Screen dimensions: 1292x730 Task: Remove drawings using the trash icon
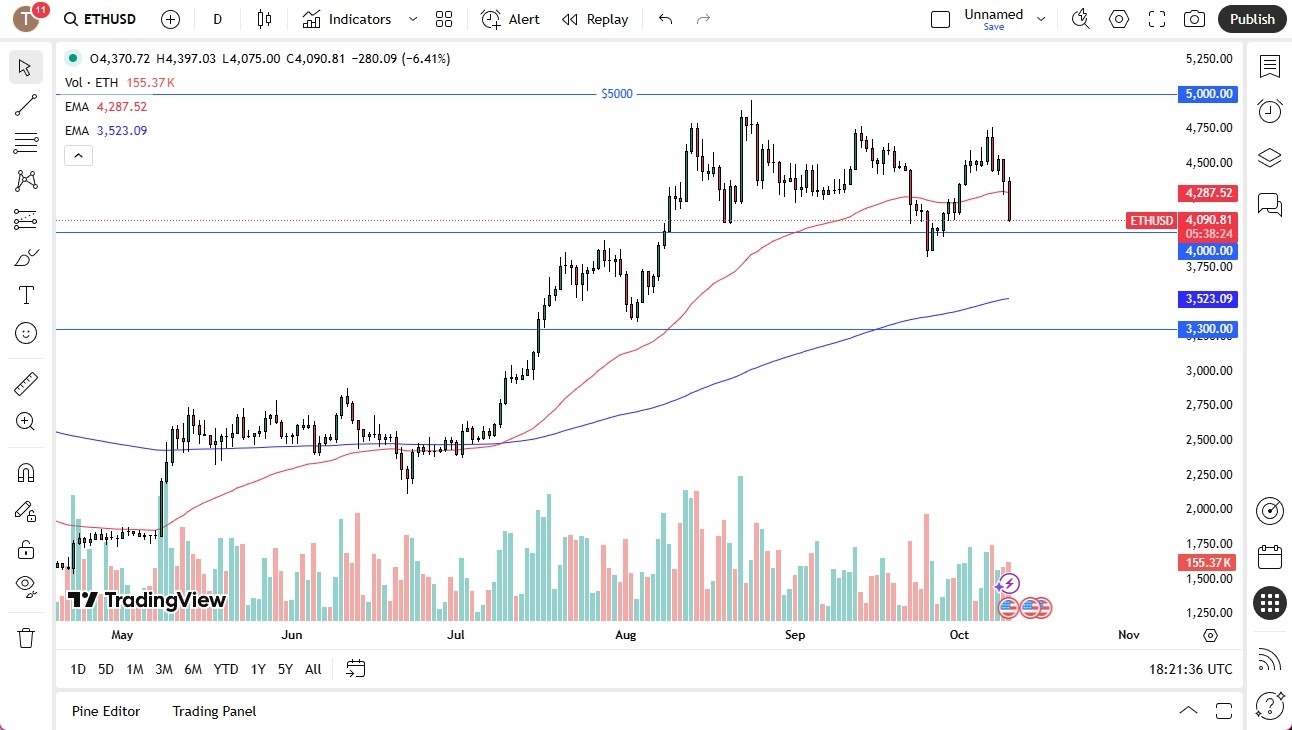click(26, 637)
